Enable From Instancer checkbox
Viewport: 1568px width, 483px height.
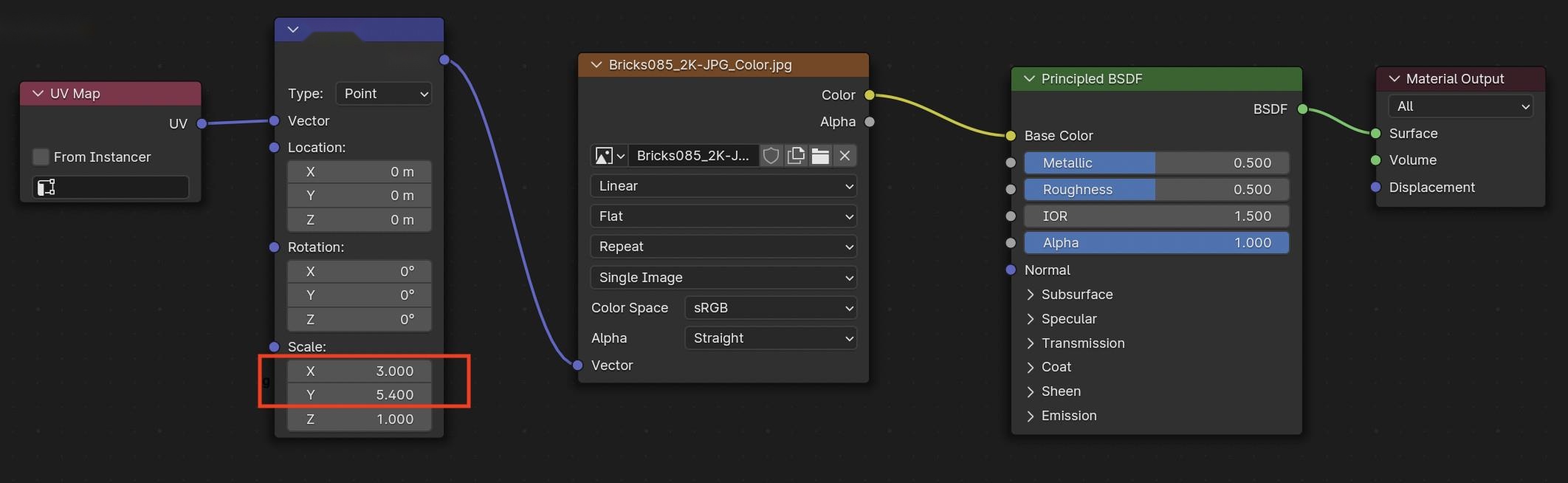point(41,157)
